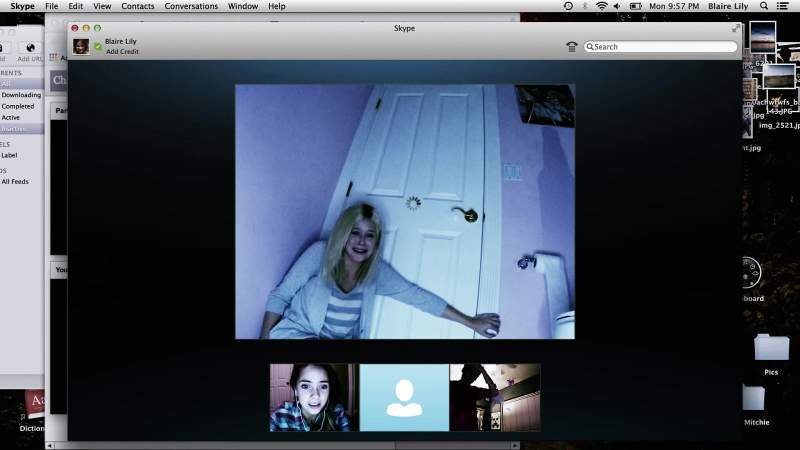The image size is (800, 450).
Task: Select All Feeds in background window sidebar
Action: 15,181
